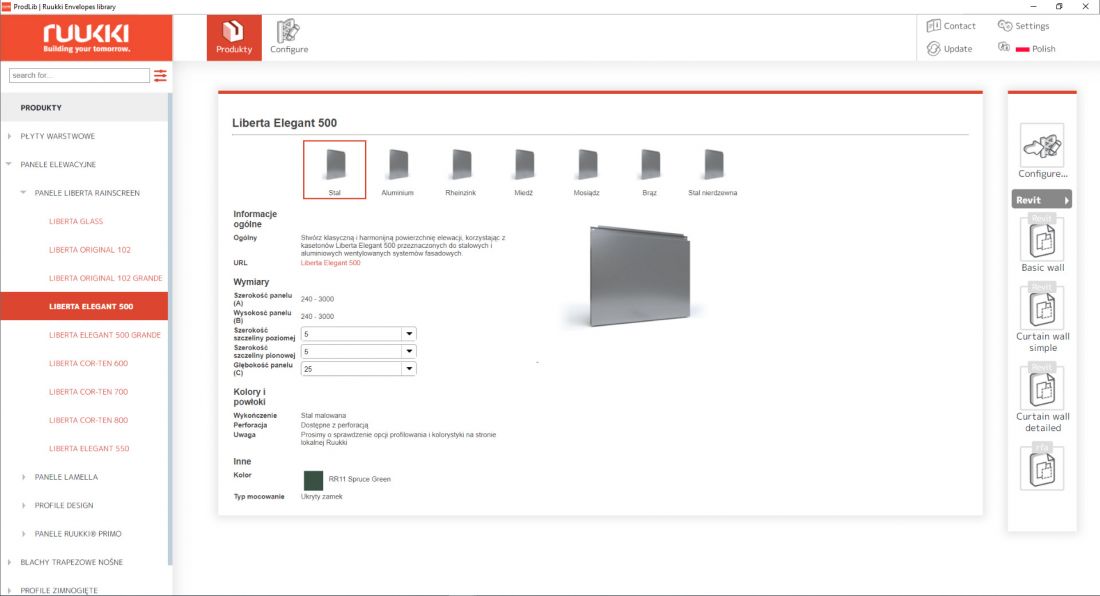Collapse the Panele elewacyjne tree node
This screenshot has width=1100, height=596.
9,164
